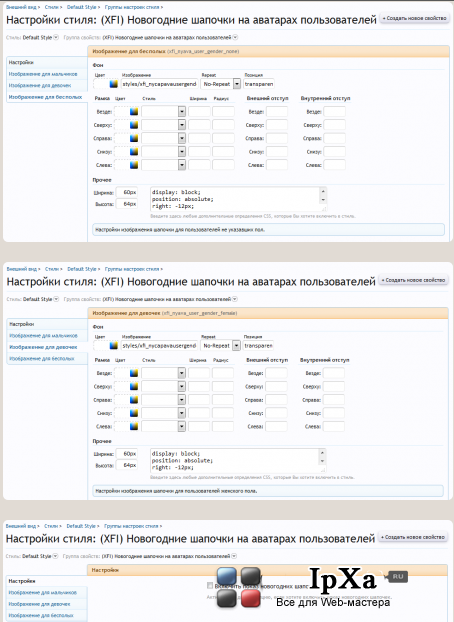This screenshot has height=622, width=454.
Task: Click CSS textarea scroll-down arrow in бесполых panel
Action: pyautogui.click(x=323, y=200)
